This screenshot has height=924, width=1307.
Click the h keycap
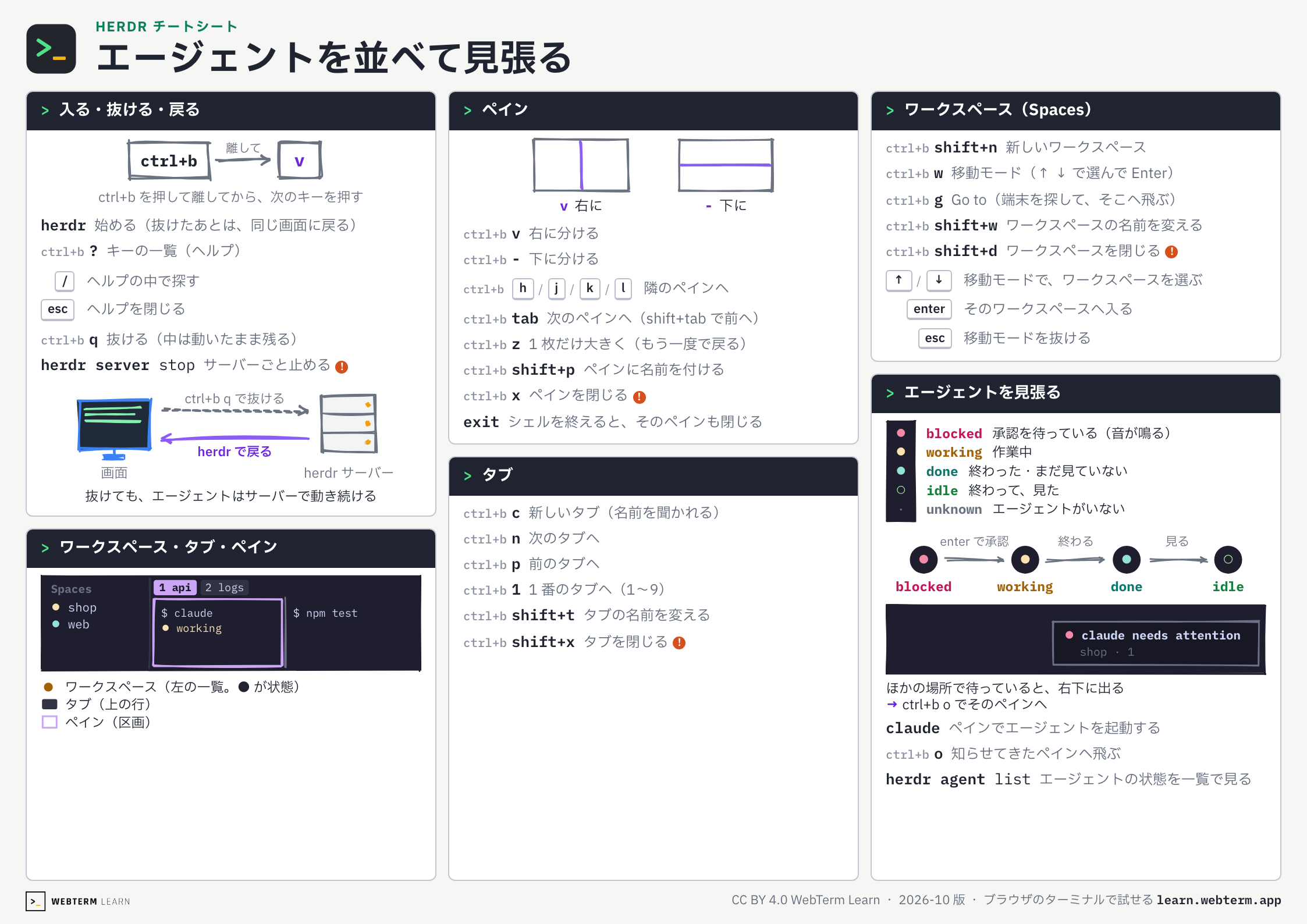coord(523,289)
